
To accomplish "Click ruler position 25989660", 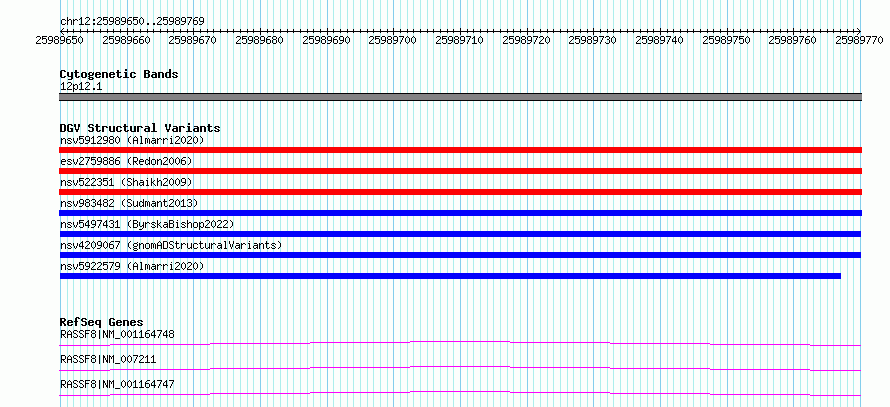I will [x=126, y=40].
